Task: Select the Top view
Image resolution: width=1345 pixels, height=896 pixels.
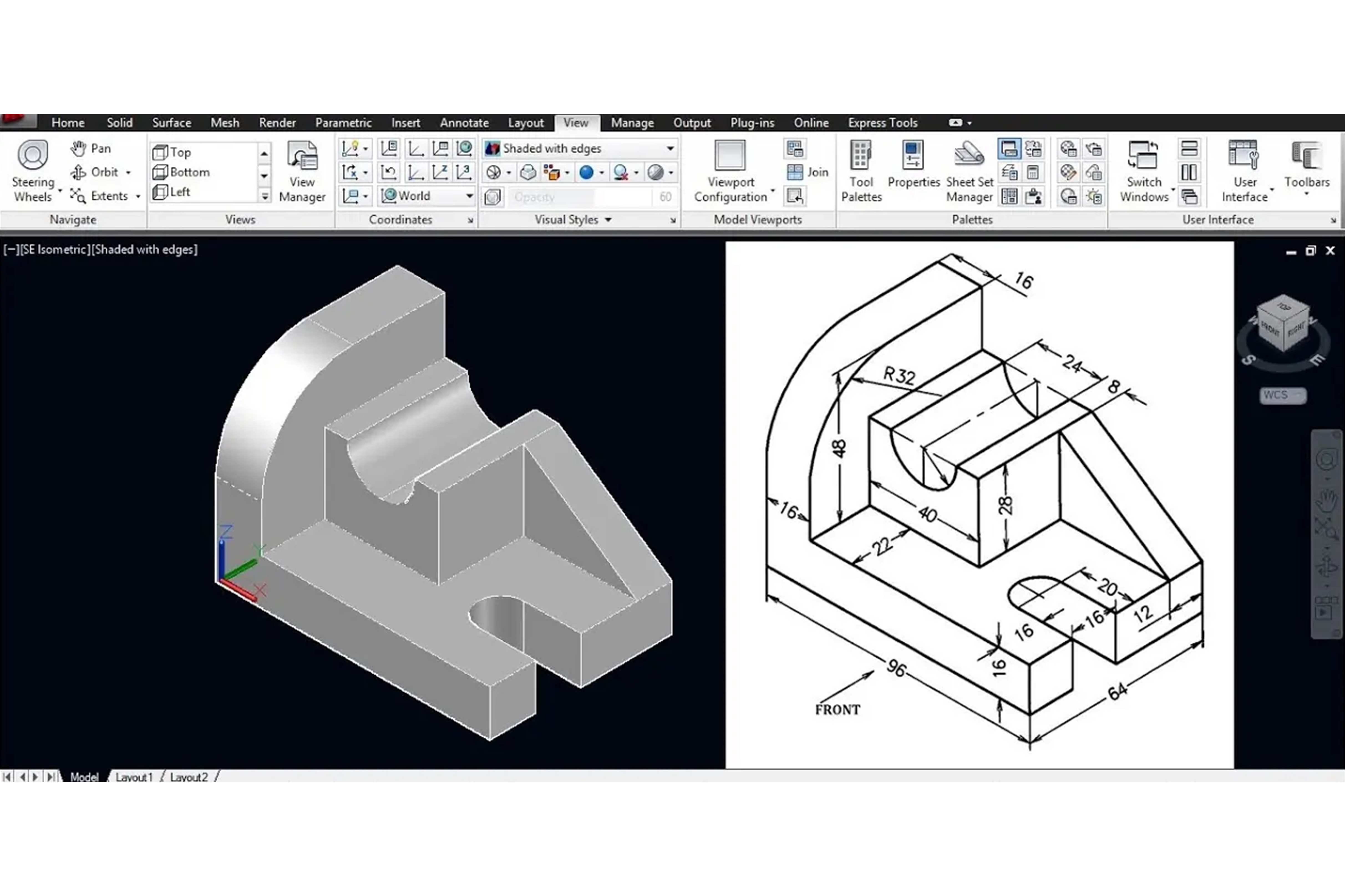Action: pos(172,153)
